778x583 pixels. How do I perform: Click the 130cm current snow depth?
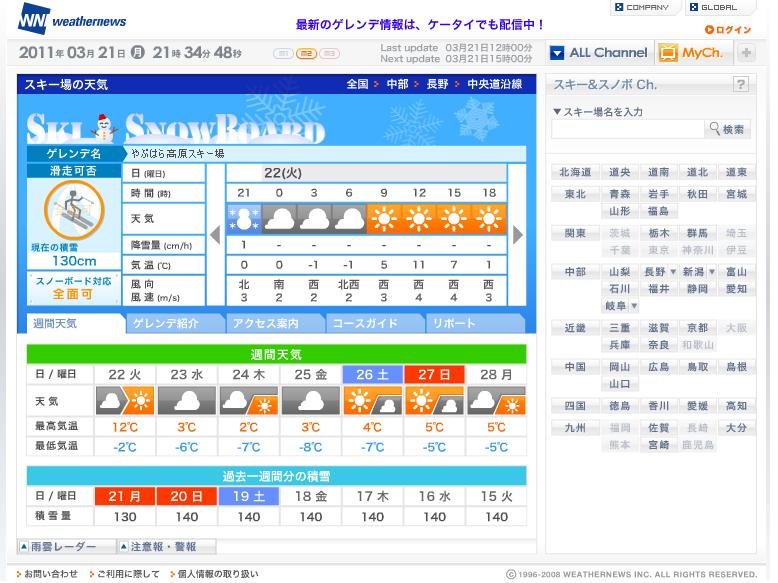tap(74, 261)
